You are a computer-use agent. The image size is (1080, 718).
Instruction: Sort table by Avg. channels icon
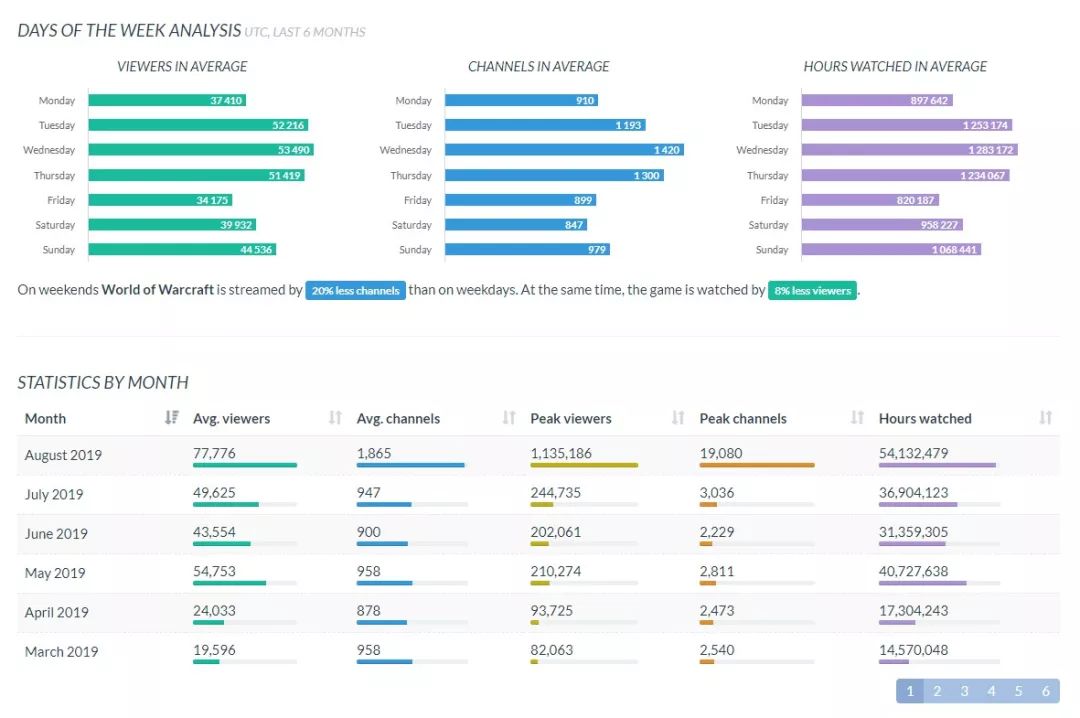(509, 418)
